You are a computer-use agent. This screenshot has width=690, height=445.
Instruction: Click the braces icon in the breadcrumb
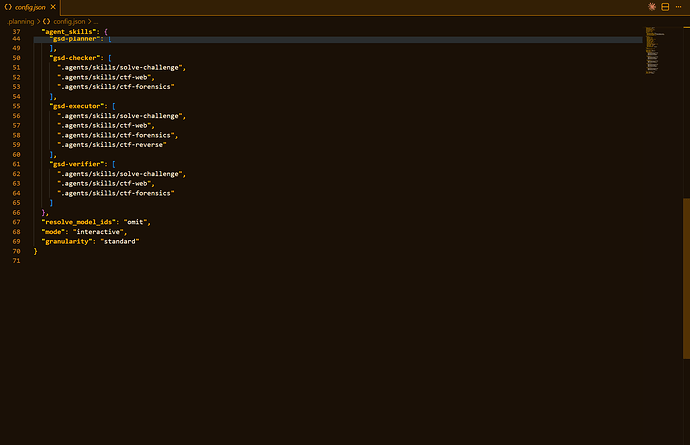46,21
